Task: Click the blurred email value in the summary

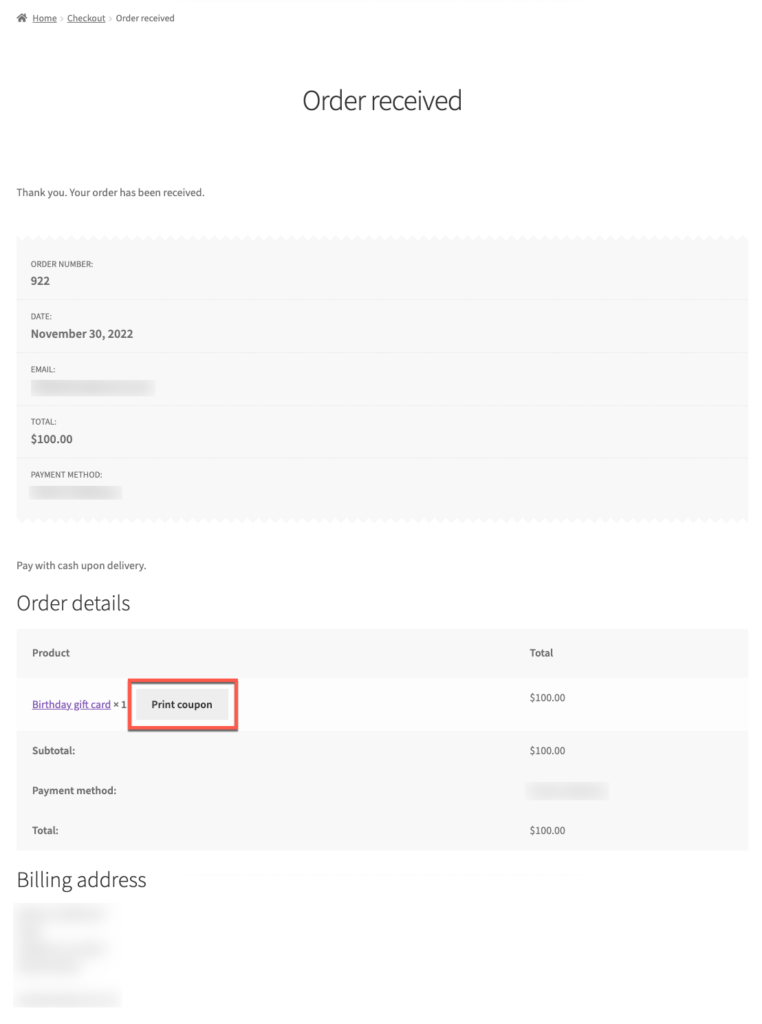Action: pos(92,387)
